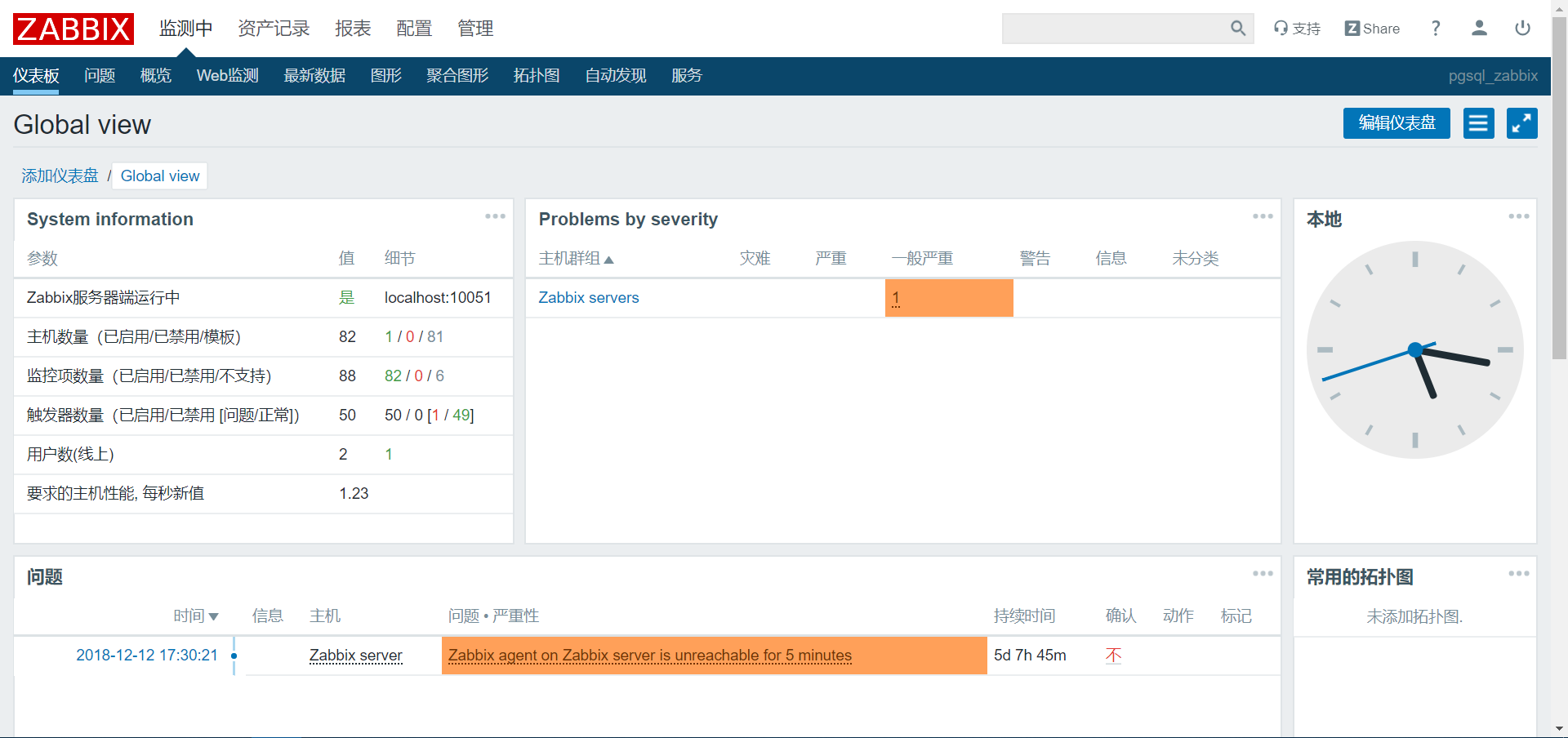Focus the top search input field

click(x=1115, y=29)
